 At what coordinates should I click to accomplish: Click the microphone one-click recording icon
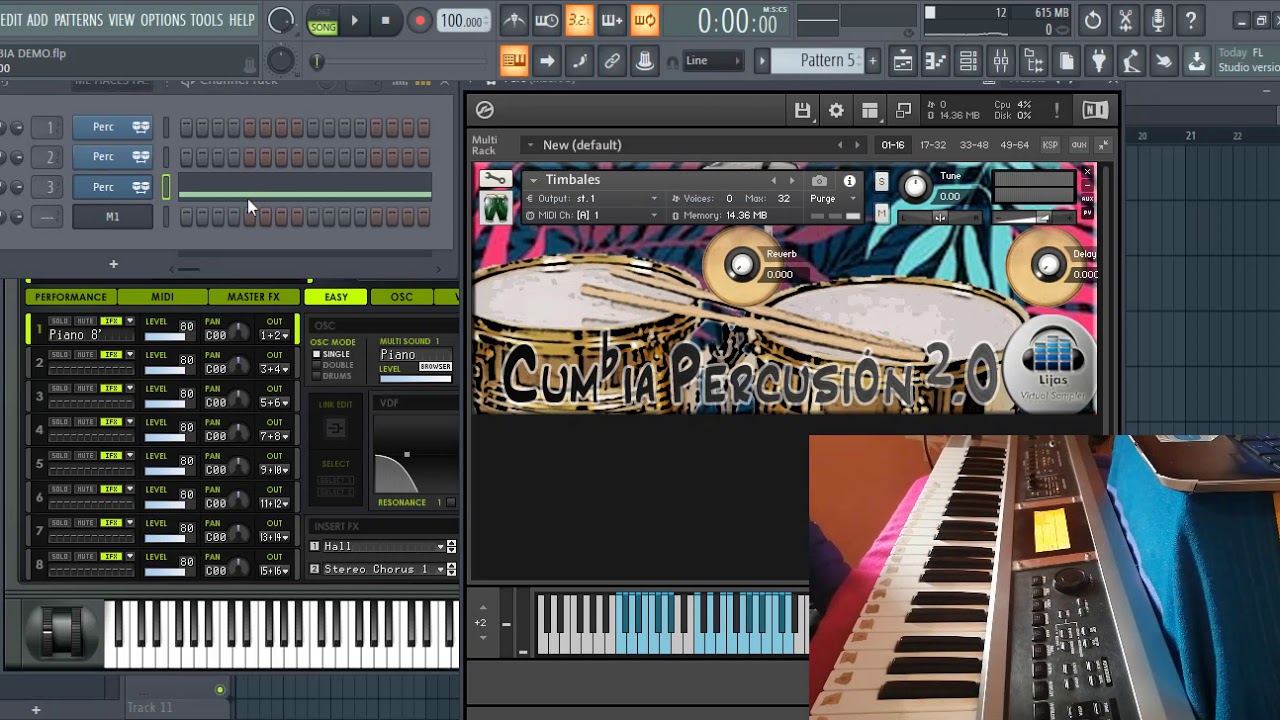pyautogui.click(x=1158, y=20)
